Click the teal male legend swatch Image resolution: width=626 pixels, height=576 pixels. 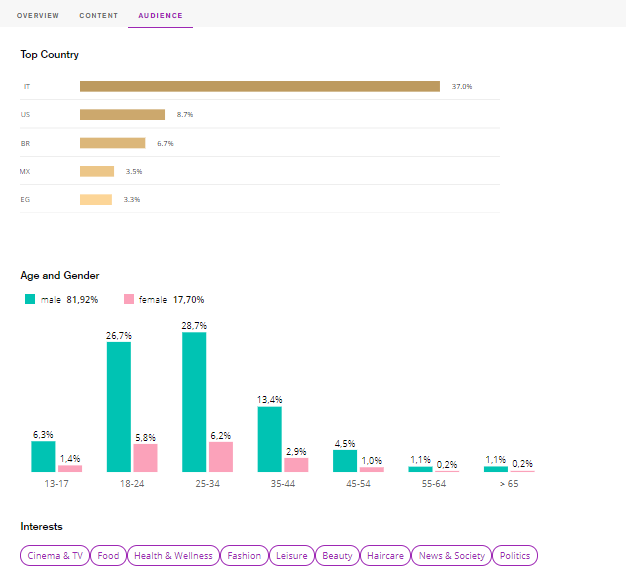coord(30,299)
